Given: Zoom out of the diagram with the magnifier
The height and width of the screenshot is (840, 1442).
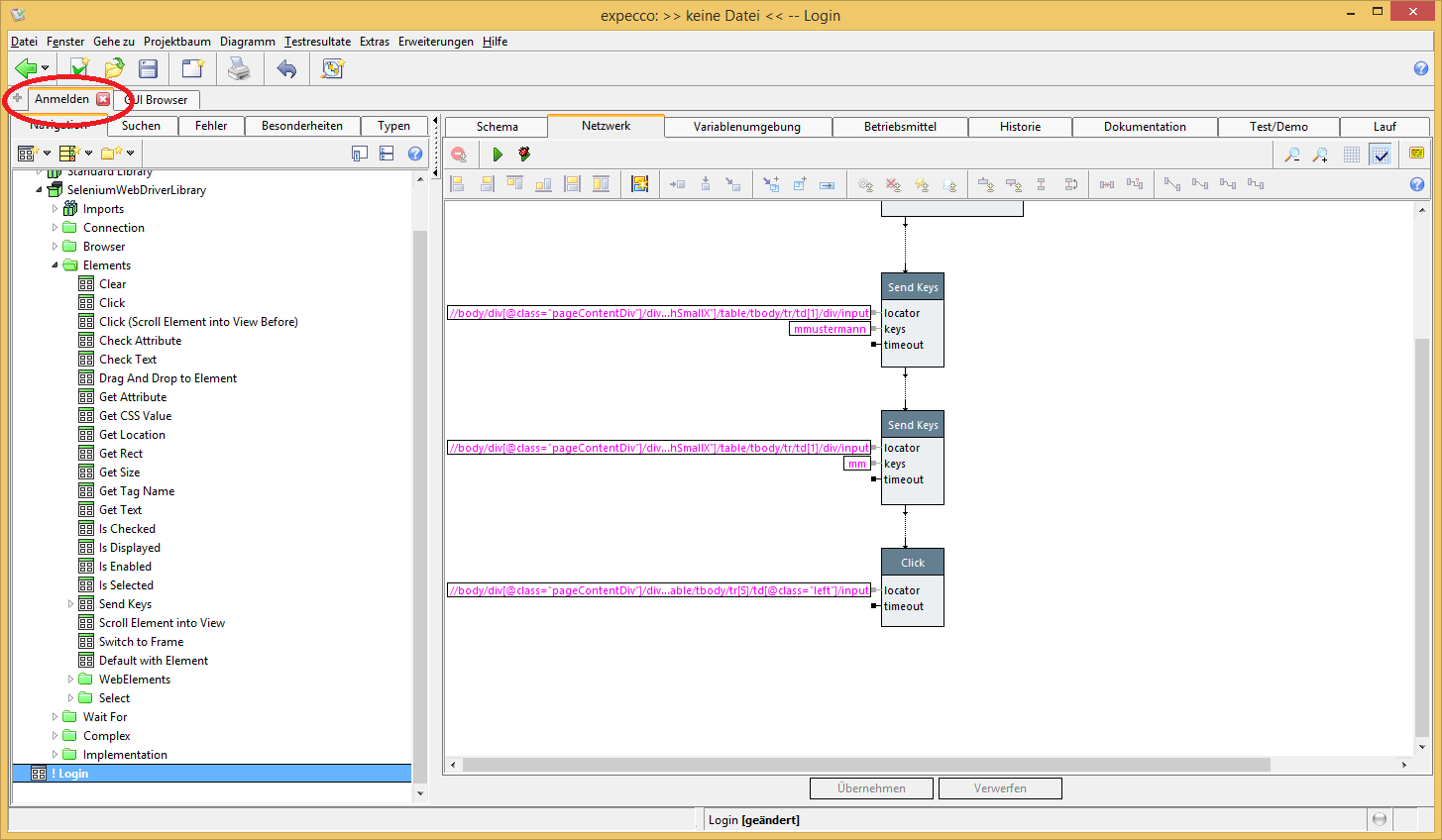Looking at the screenshot, I should click(x=1292, y=155).
